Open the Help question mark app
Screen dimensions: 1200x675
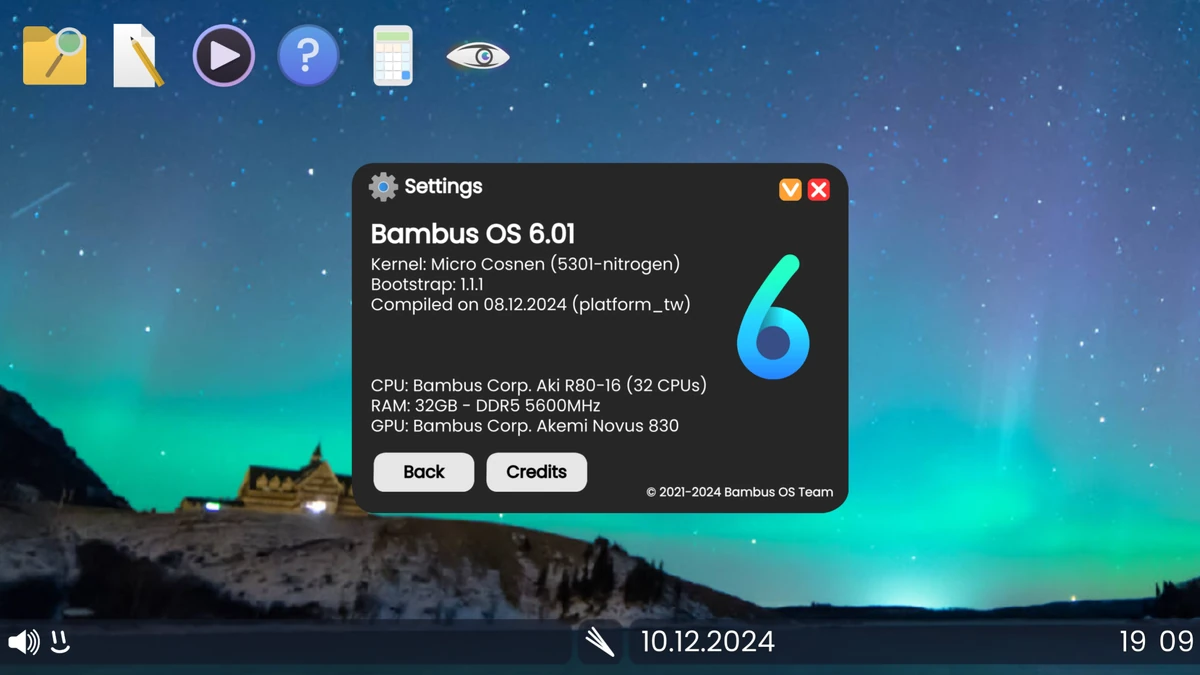coord(308,55)
